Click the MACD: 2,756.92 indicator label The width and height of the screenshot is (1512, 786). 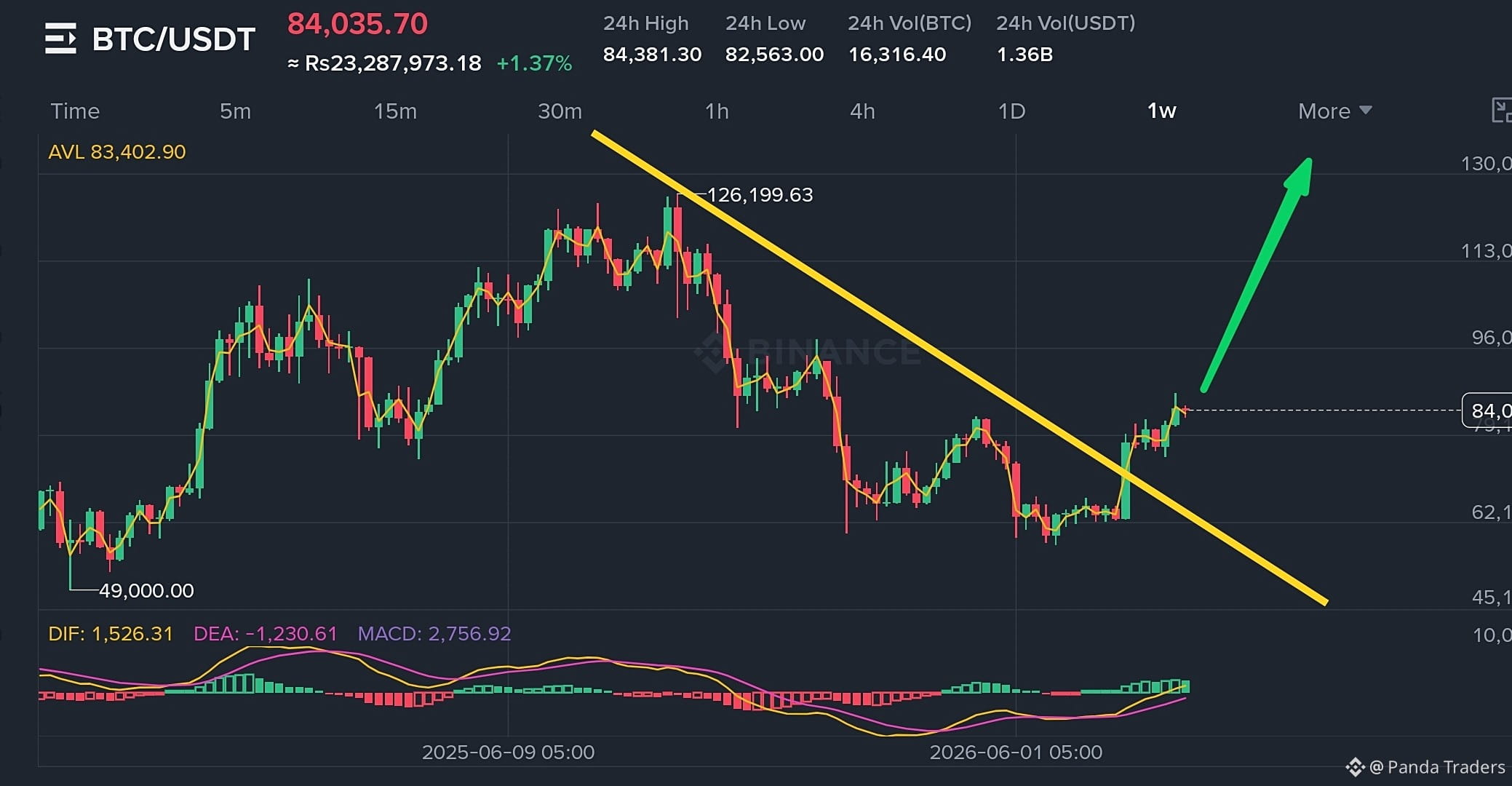tap(434, 633)
